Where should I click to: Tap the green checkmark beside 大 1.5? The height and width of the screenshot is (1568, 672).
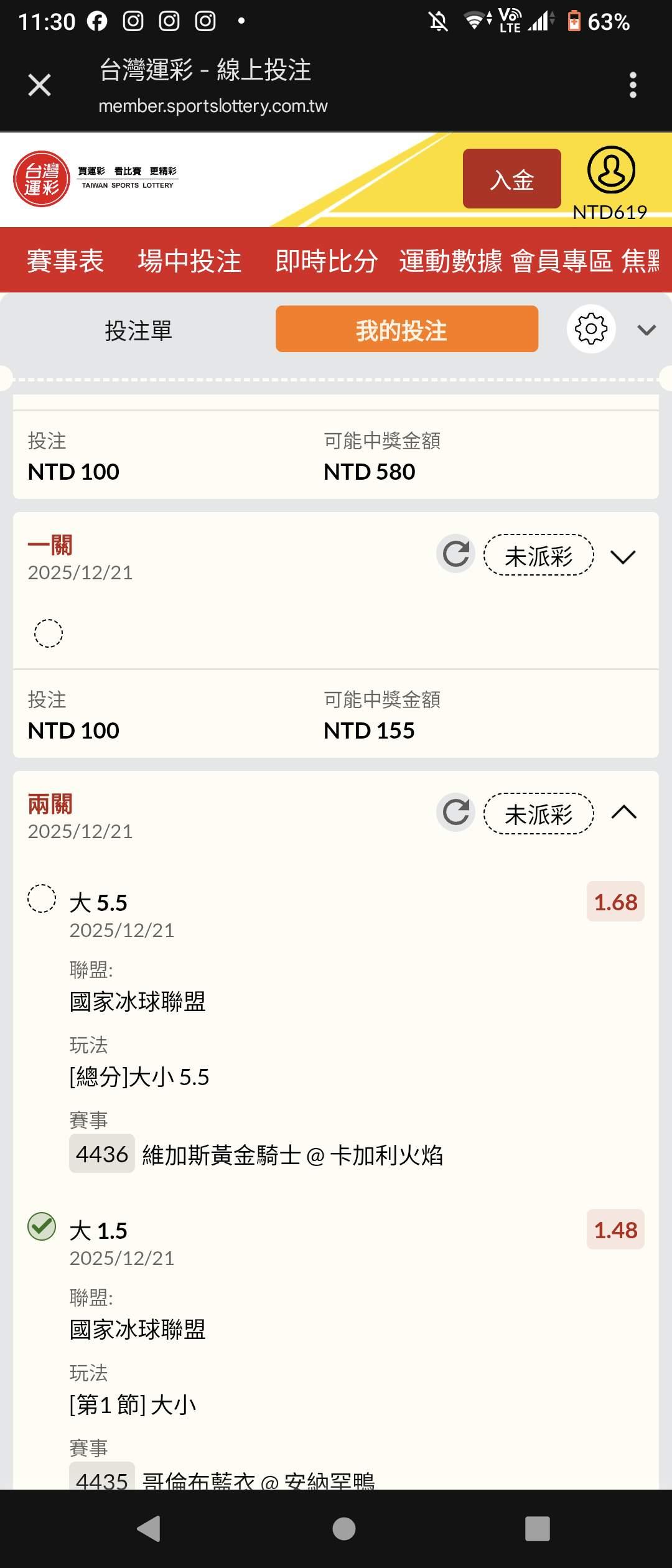(42, 1226)
